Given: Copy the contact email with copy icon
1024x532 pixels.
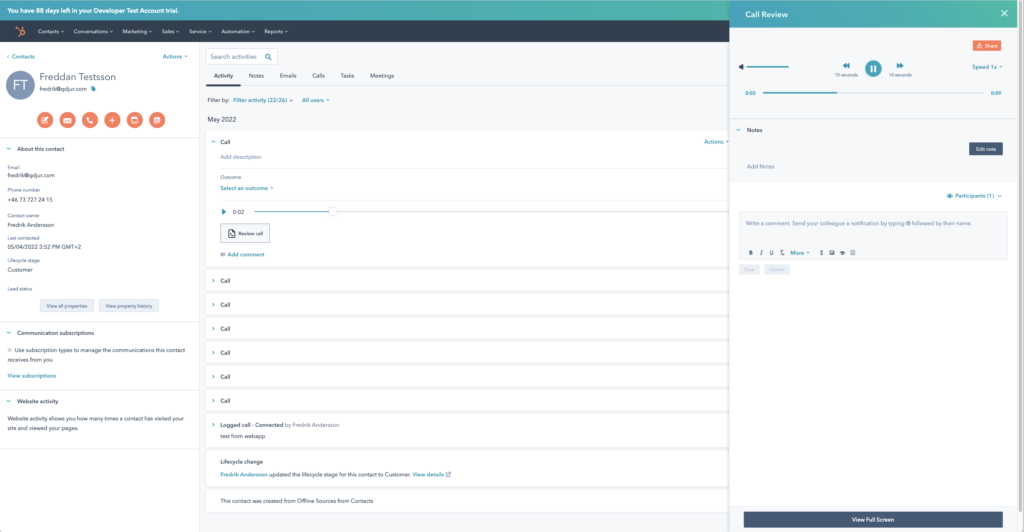Looking at the screenshot, I should coord(93,89).
